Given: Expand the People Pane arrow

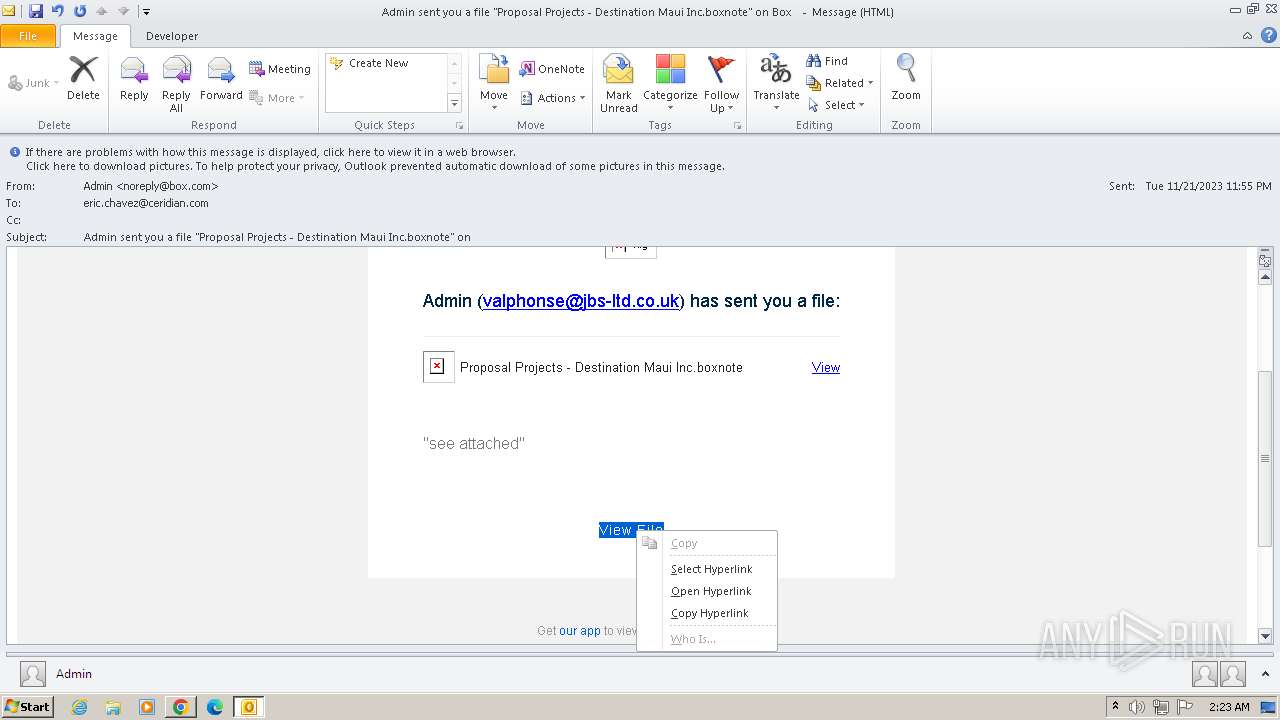Looking at the screenshot, I should (1266, 674).
